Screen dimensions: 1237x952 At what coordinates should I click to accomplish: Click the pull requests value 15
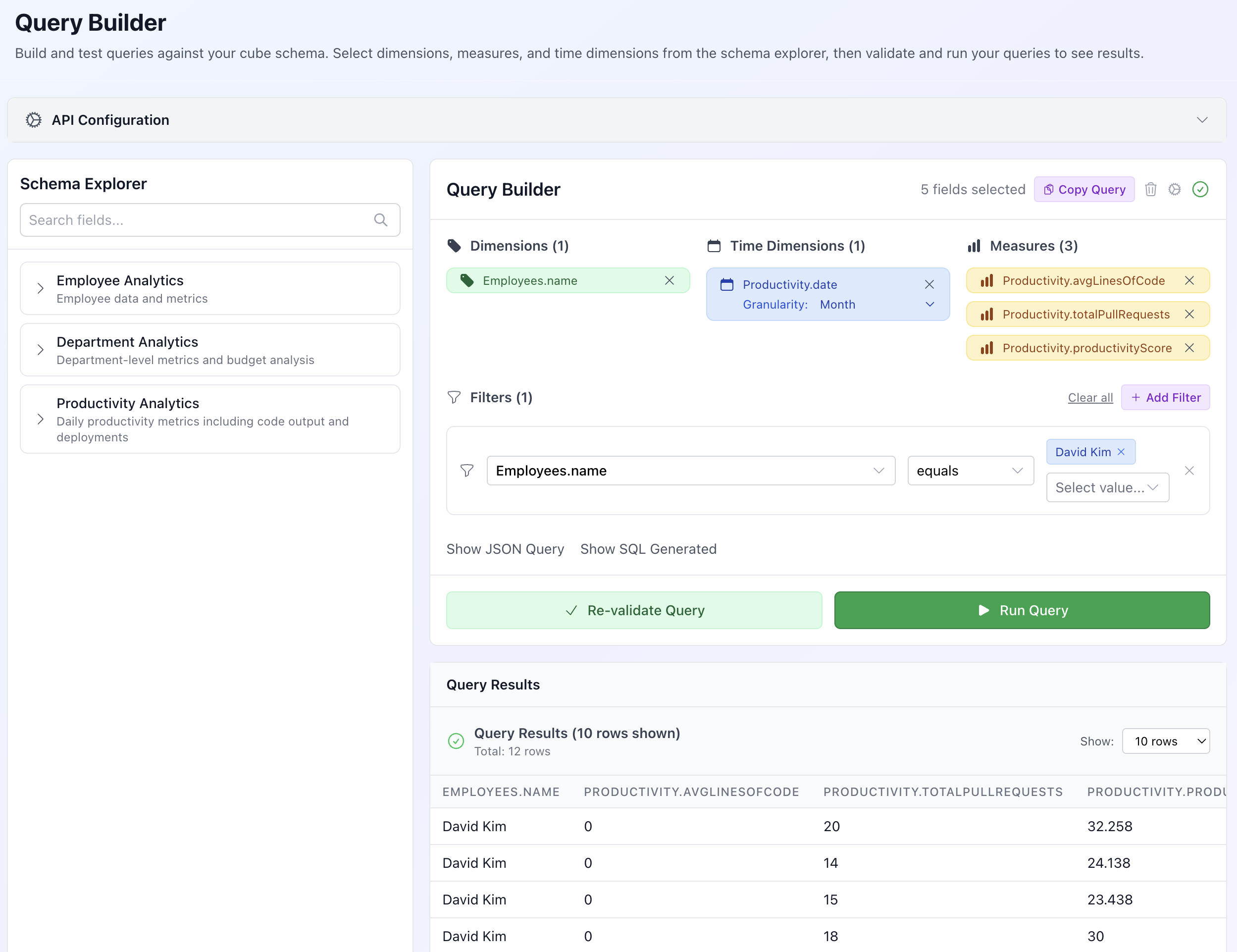pyautogui.click(x=831, y=900)
